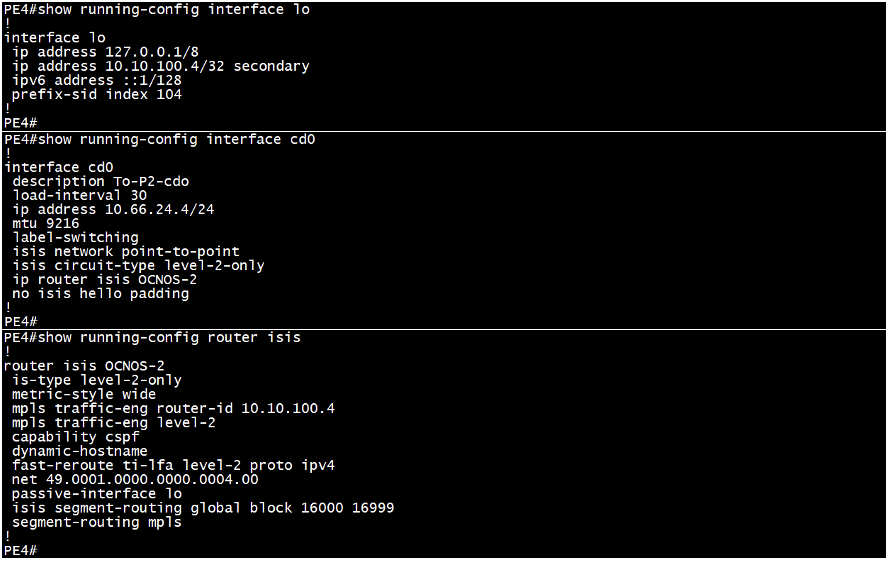The height and width of the screenshot is (564, 890).
Task: Click the mpls traffic-eng router-id 10.10.100.4 line
Action: pos(173,409)
